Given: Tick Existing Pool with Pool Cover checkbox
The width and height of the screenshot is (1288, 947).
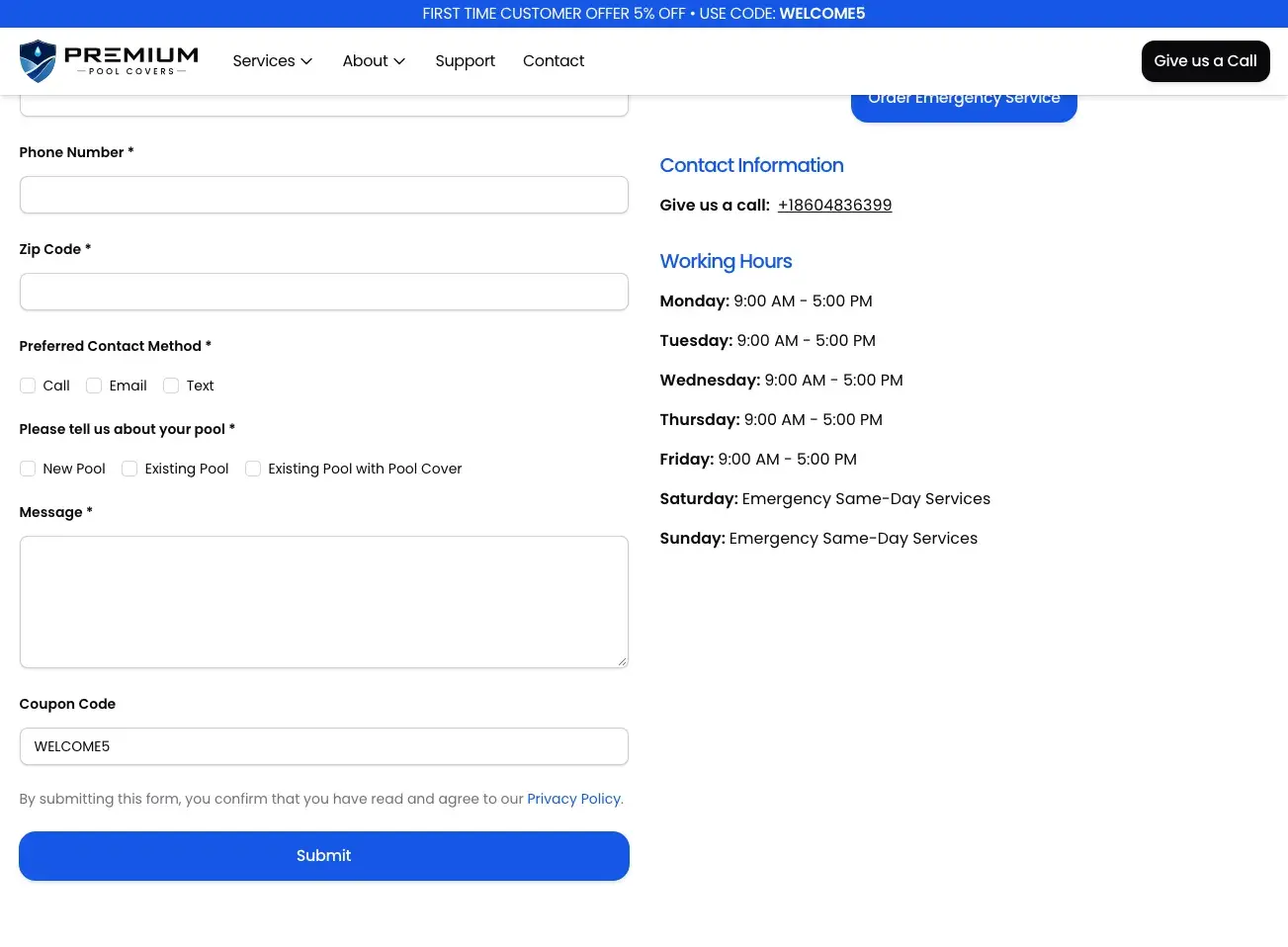Looking at the screenshot, I should point(253,469).
